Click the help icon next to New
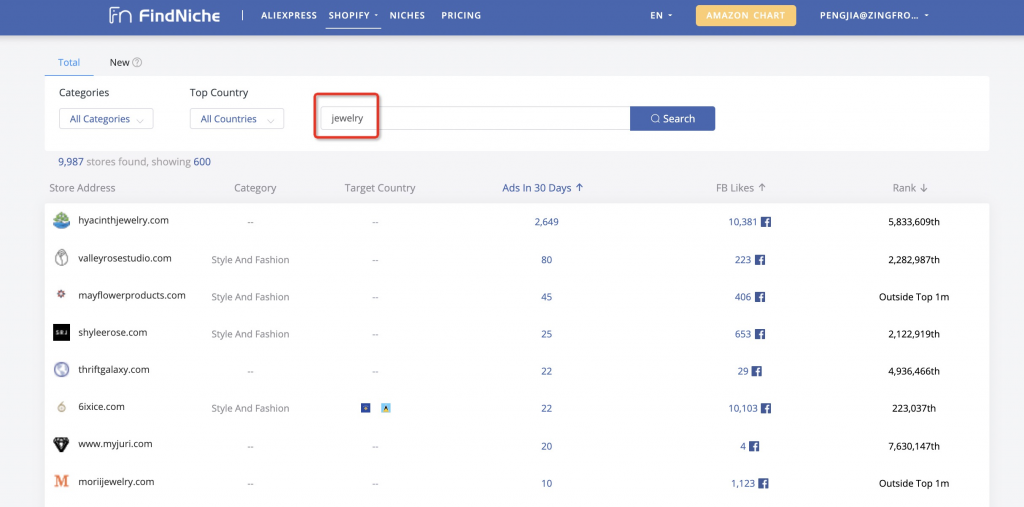Viewport: 1024px width, 507px height. click(137, 63)
